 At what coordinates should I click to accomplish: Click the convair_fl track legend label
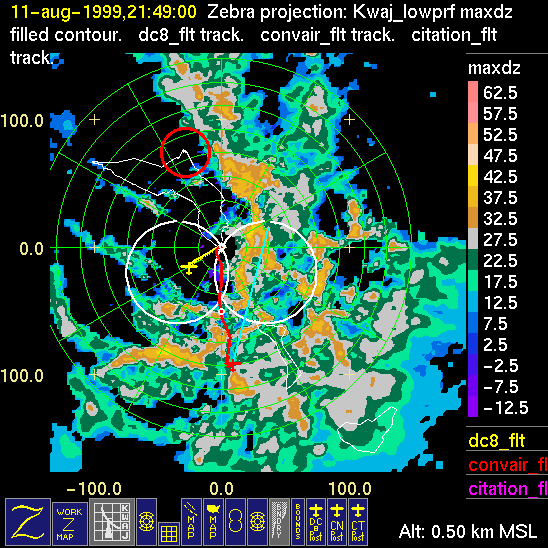click(x=508, y=464)
